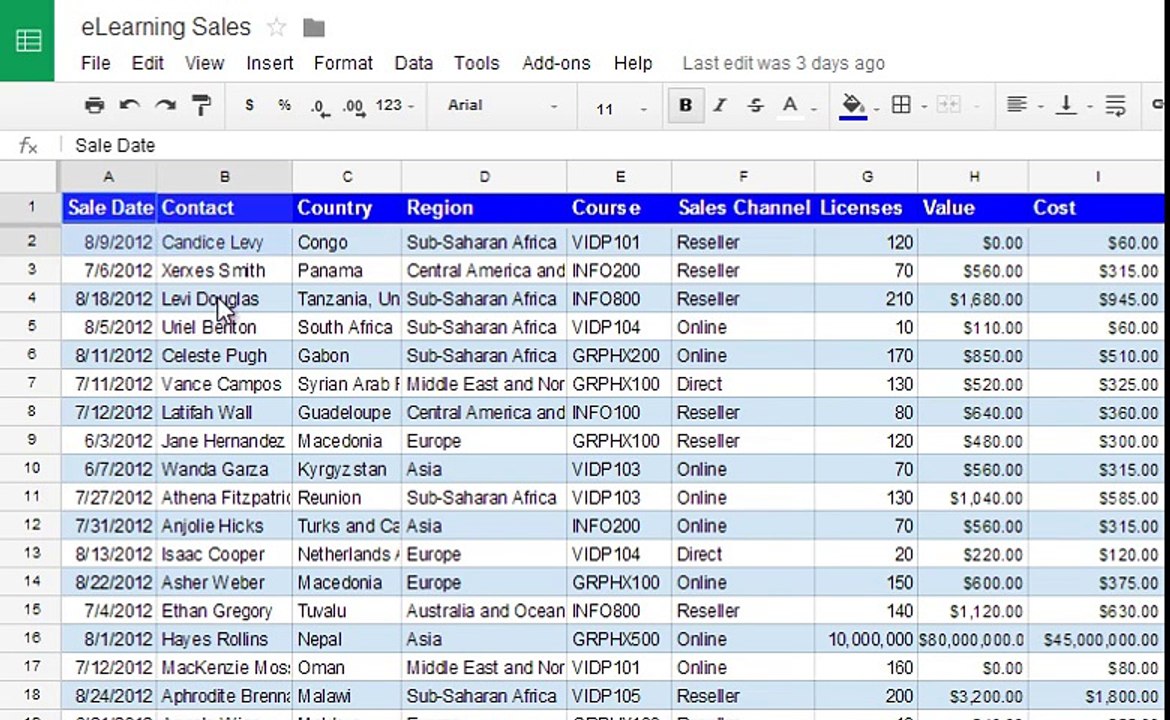Select cell containing Hayes Rollins
1170x720 pixels.
coord(225,639)
